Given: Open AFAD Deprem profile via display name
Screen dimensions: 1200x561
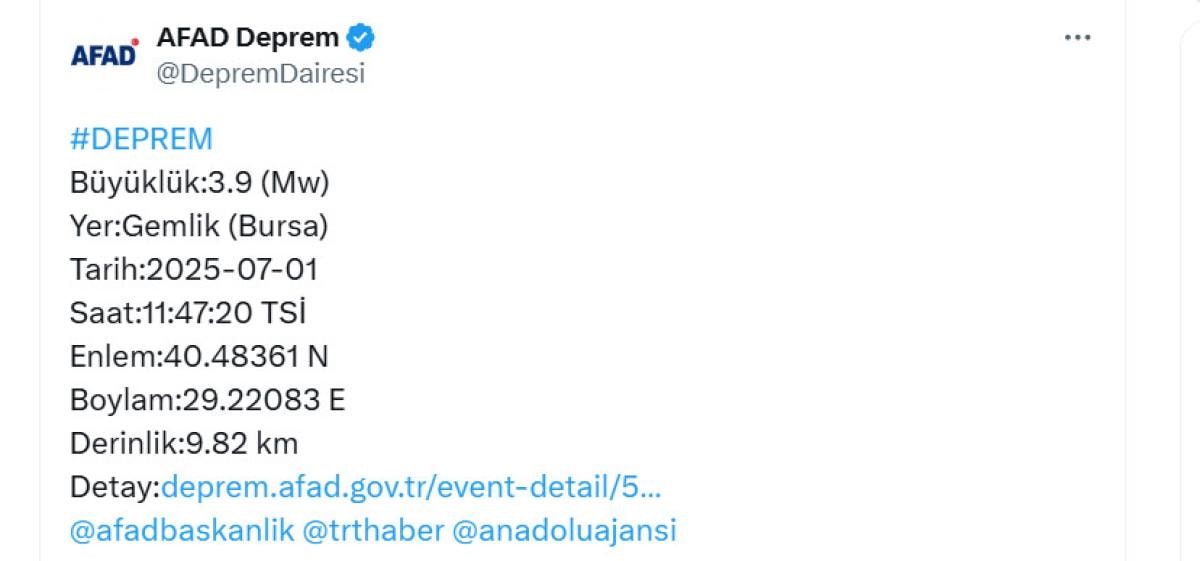Looking at the screenshot, I should pyautogui.click(x=247, y=38).
